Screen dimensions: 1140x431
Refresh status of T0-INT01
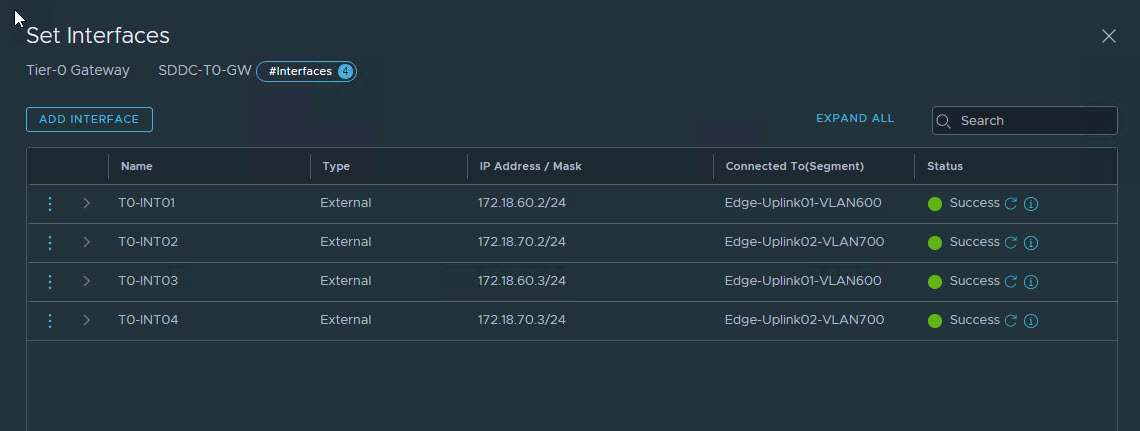[x=1011, y=203]
